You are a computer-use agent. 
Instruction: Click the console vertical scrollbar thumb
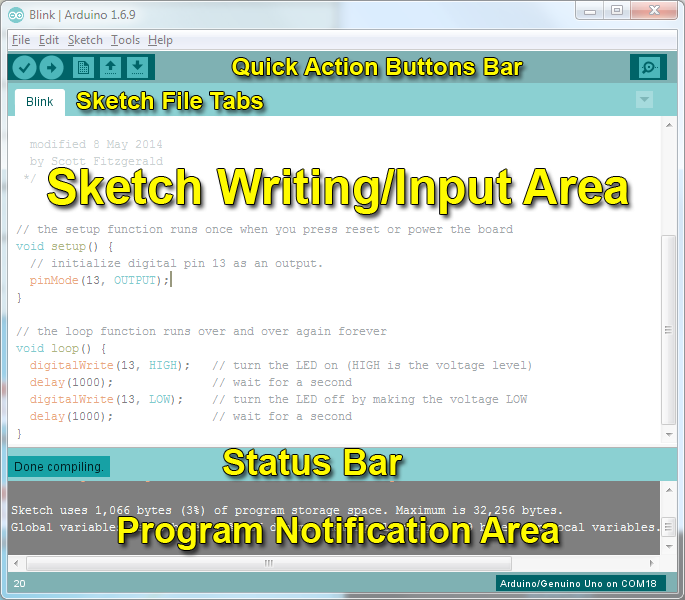[x=668, y=527]
